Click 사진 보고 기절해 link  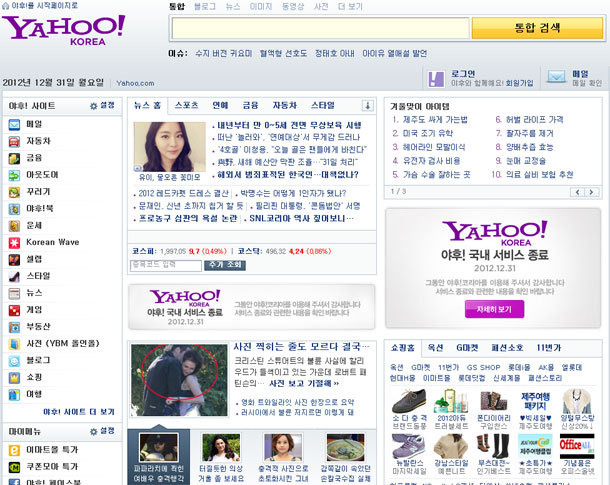click(x=304, y=383)
